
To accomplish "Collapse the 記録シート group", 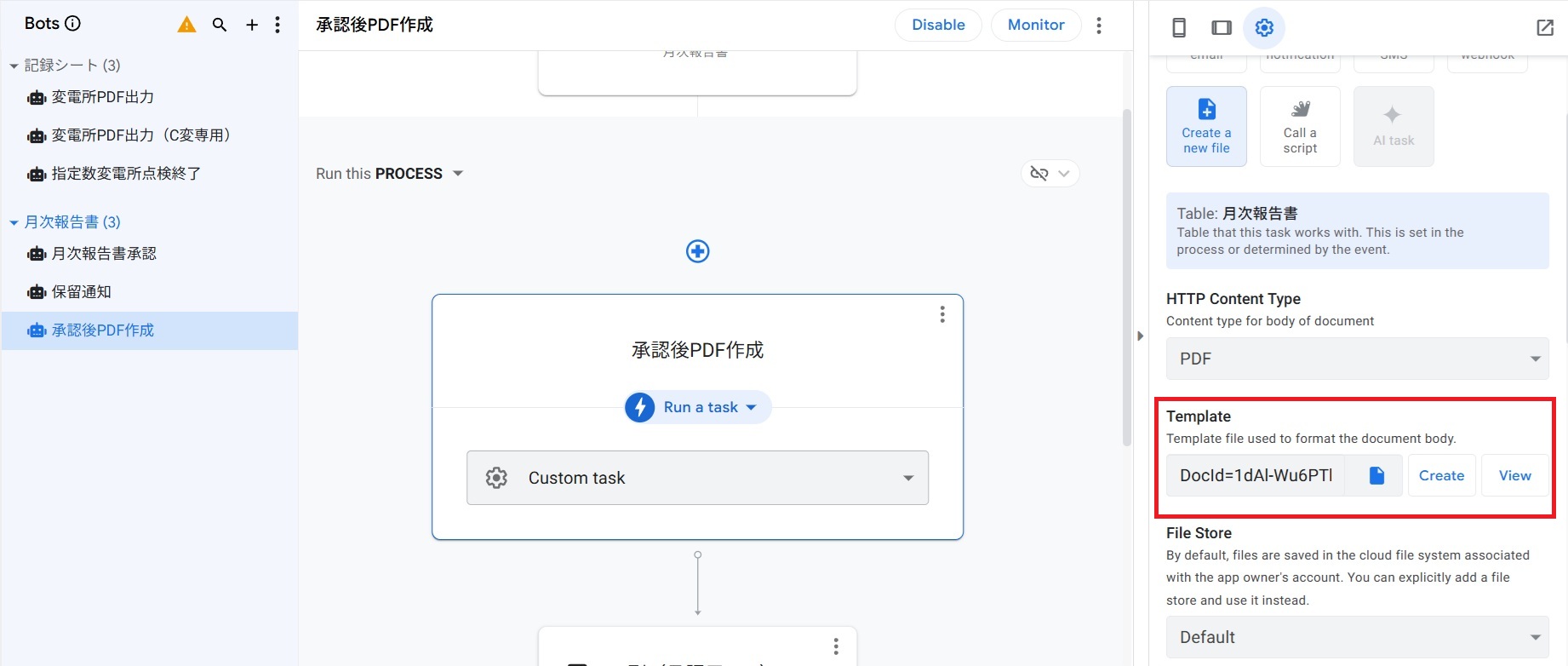I will pos(14,66).
